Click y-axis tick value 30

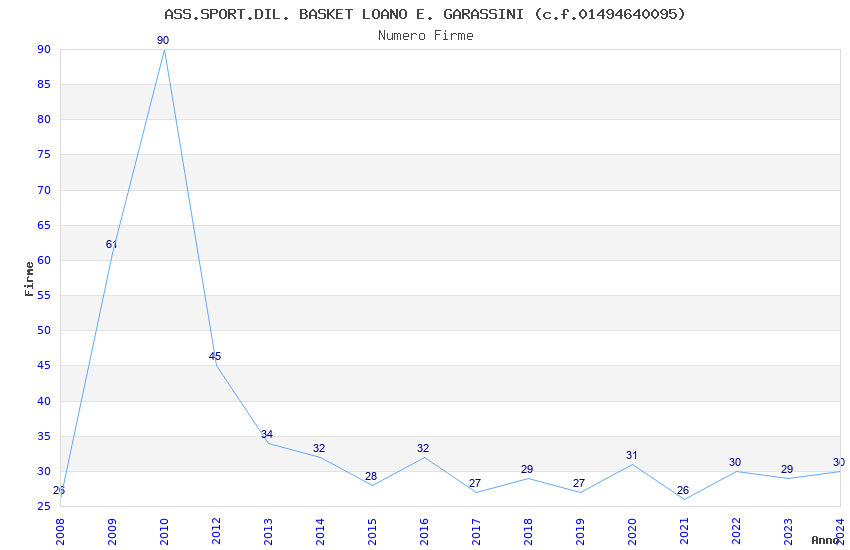pyautogui.click(x=44, y=471)
